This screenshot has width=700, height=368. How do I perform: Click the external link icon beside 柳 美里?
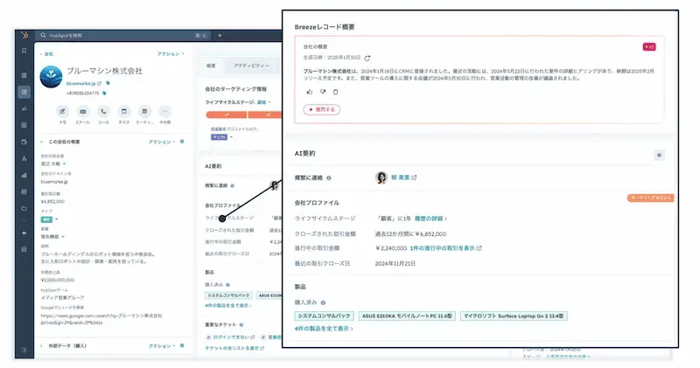414,178
